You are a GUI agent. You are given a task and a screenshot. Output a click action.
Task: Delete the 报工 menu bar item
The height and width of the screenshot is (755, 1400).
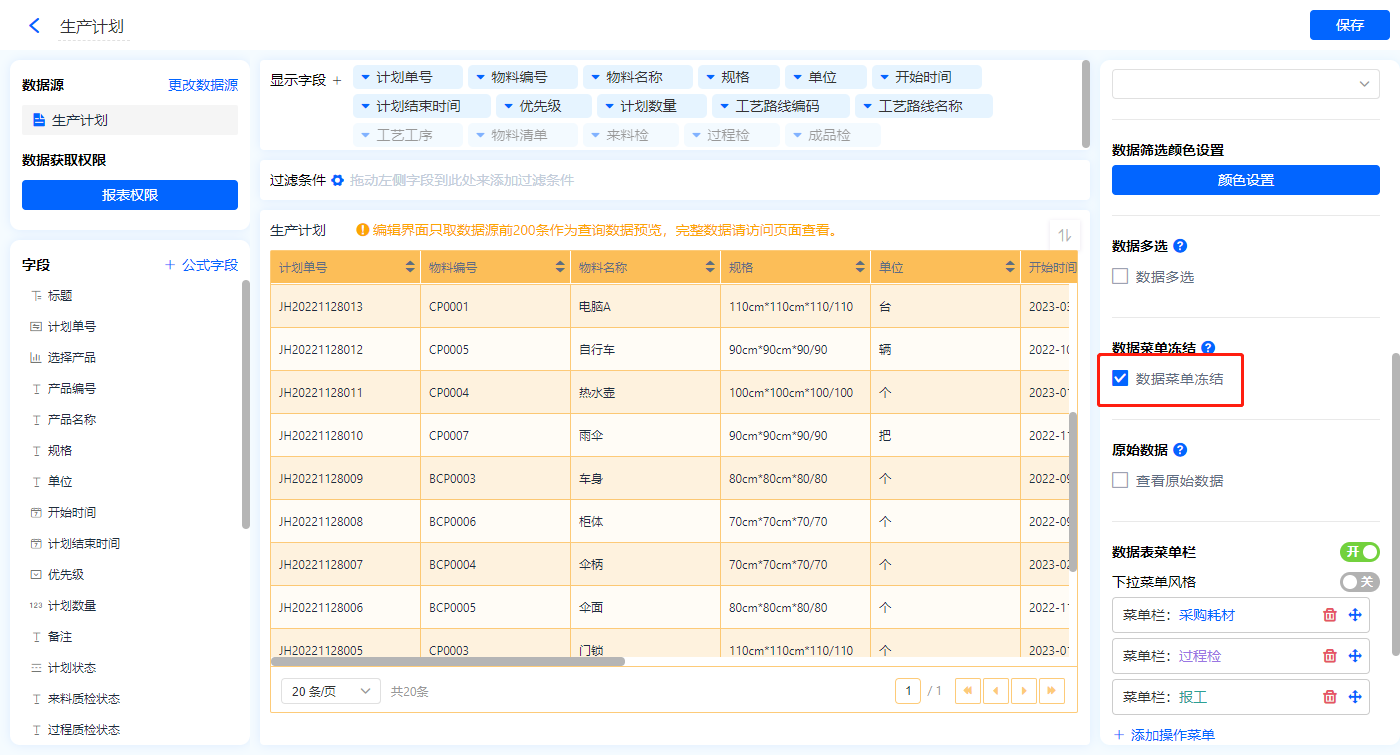point(1329,697)
